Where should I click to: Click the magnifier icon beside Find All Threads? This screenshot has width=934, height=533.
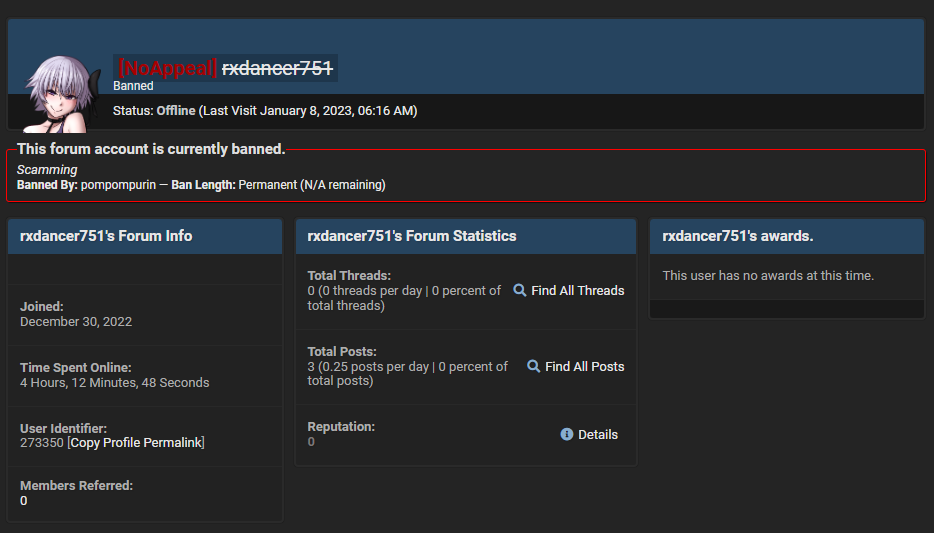tap(519, 290)
